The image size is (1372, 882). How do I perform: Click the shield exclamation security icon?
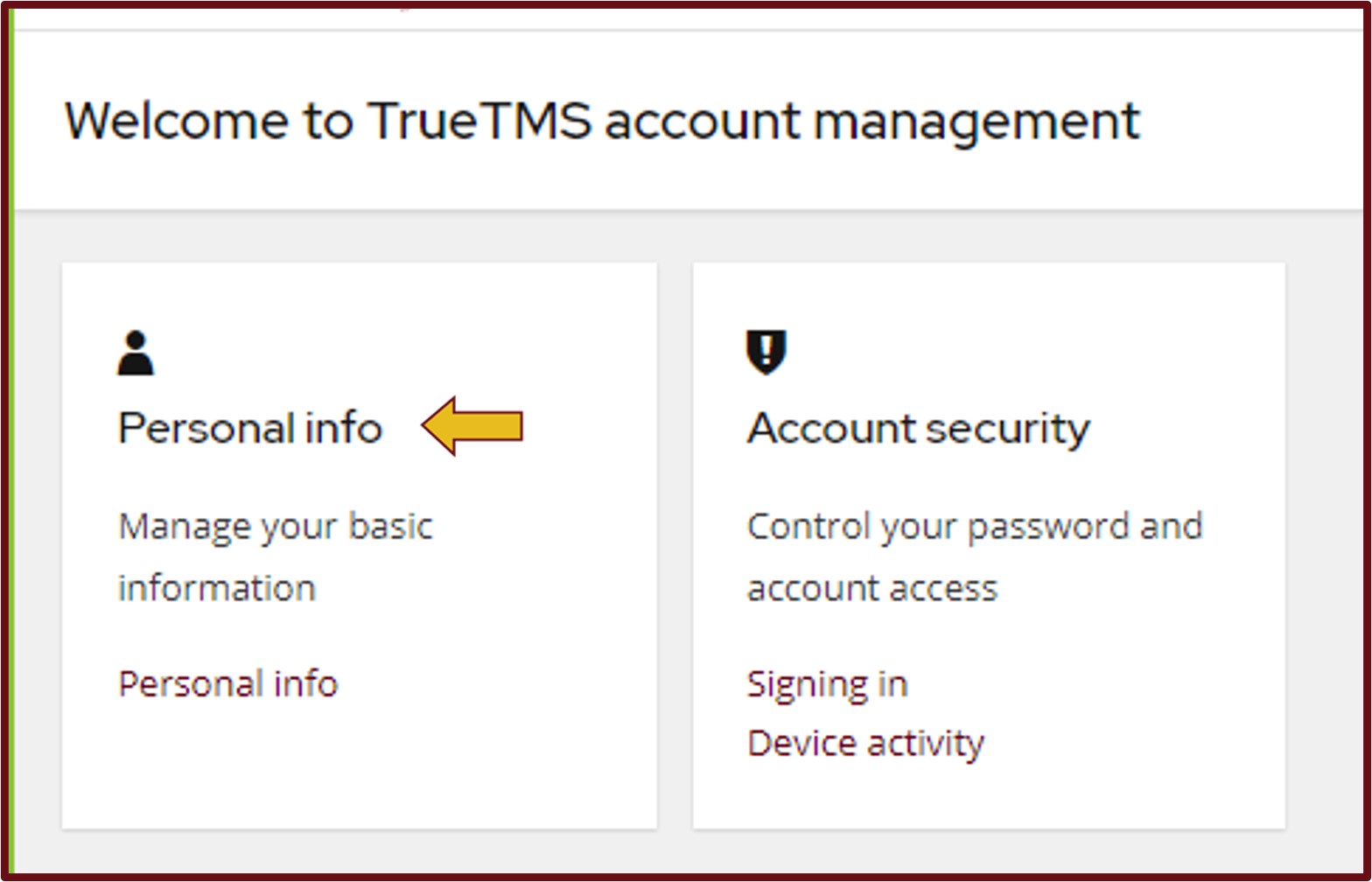(766, 353)
